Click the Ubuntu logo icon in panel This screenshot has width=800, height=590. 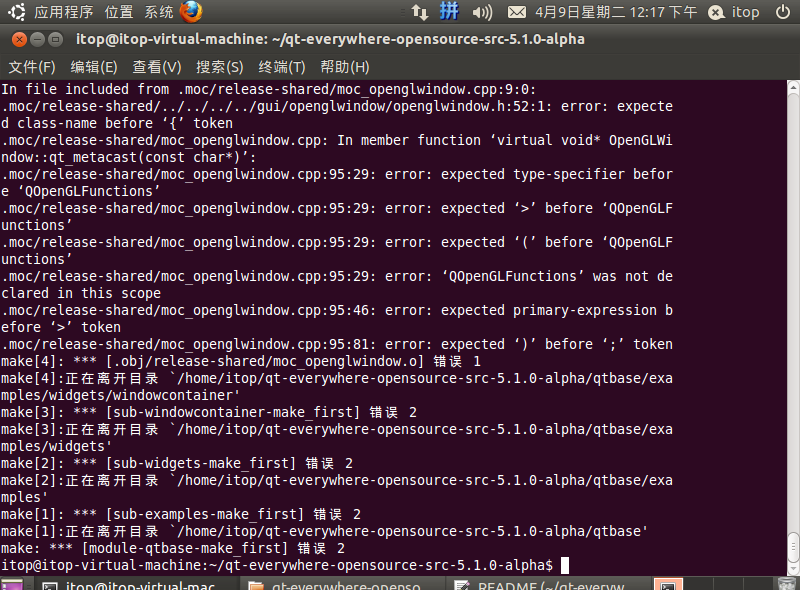click(17, 12)
